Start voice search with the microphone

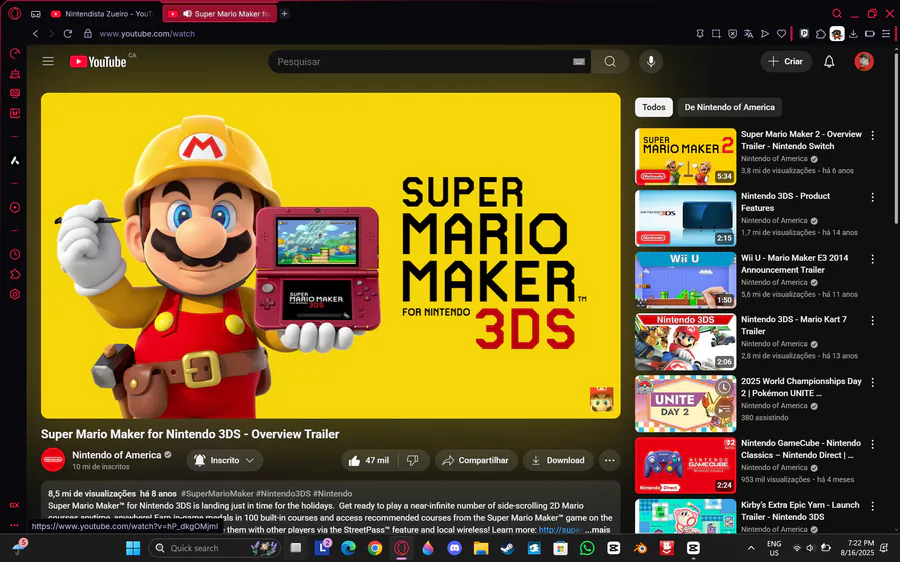coord(651,61)
